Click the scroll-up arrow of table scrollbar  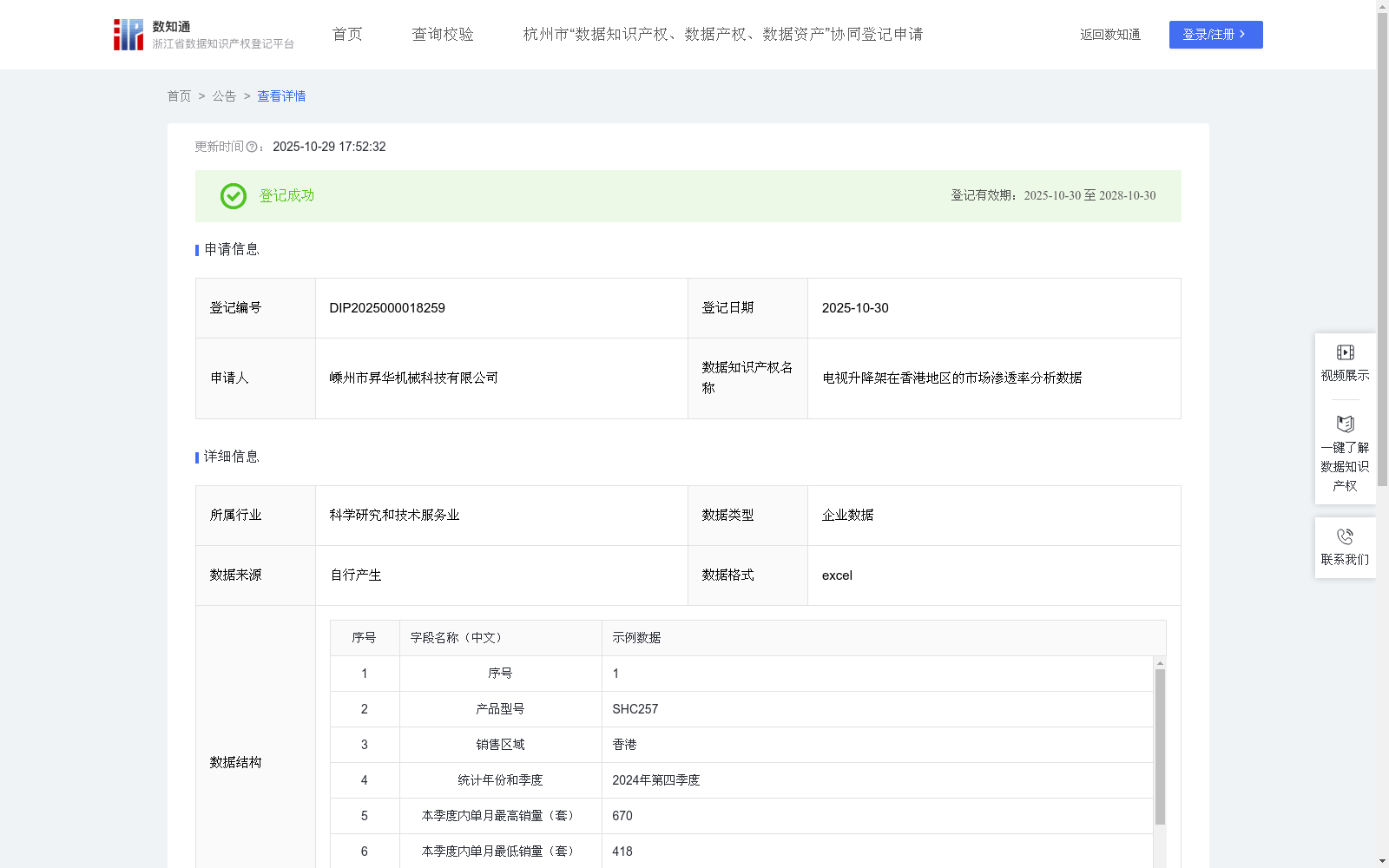click(1160, 662)
